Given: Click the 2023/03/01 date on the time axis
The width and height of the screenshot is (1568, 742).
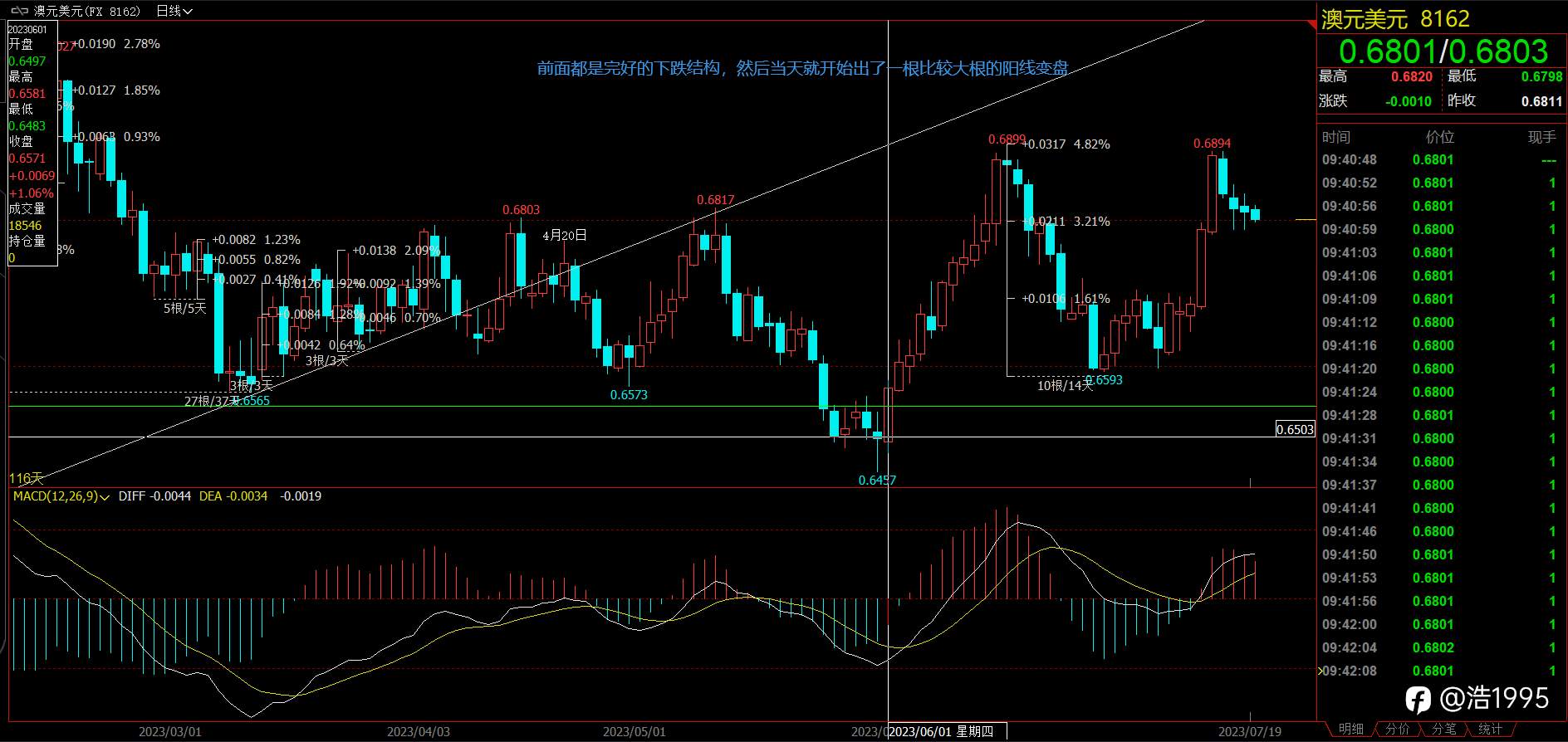Looking at the screenshot, I should click(x=169, y=732).
